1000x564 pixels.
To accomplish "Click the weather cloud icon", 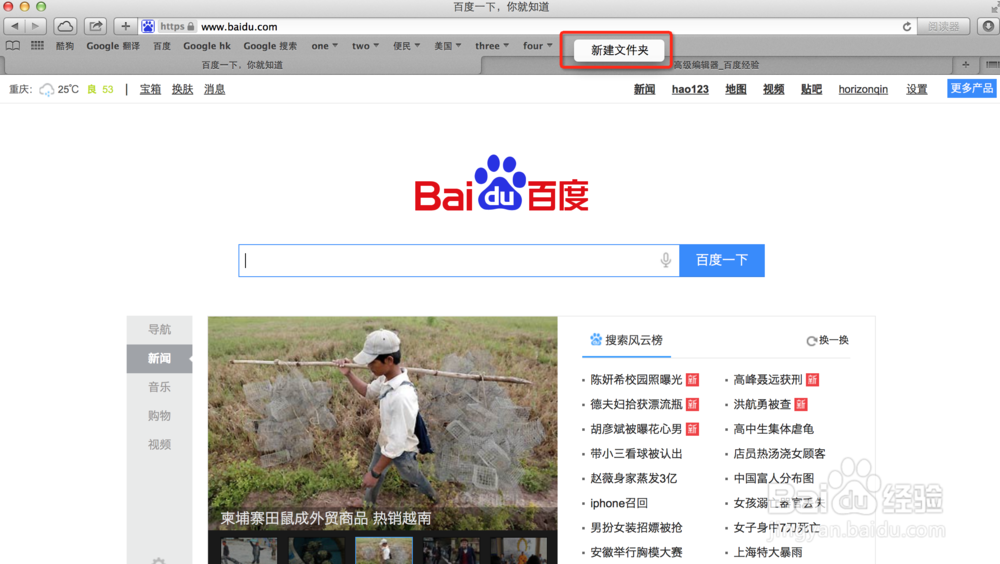I will point(47,90).
